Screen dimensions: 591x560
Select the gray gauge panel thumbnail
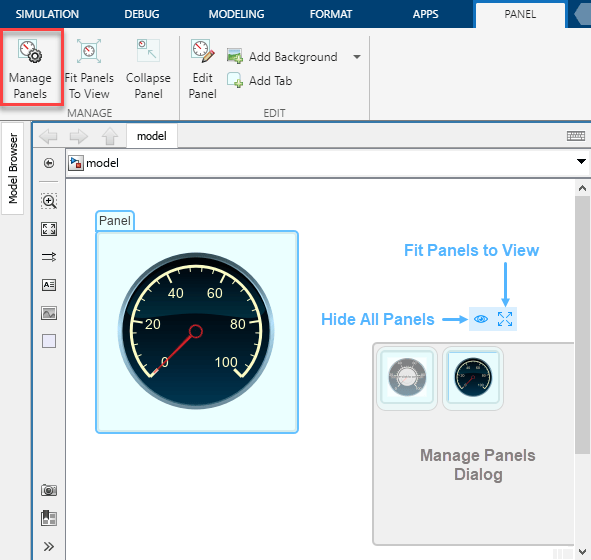[407, 377]
